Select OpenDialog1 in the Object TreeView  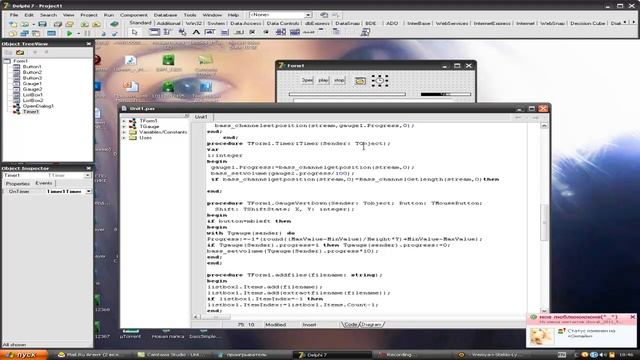38,106
